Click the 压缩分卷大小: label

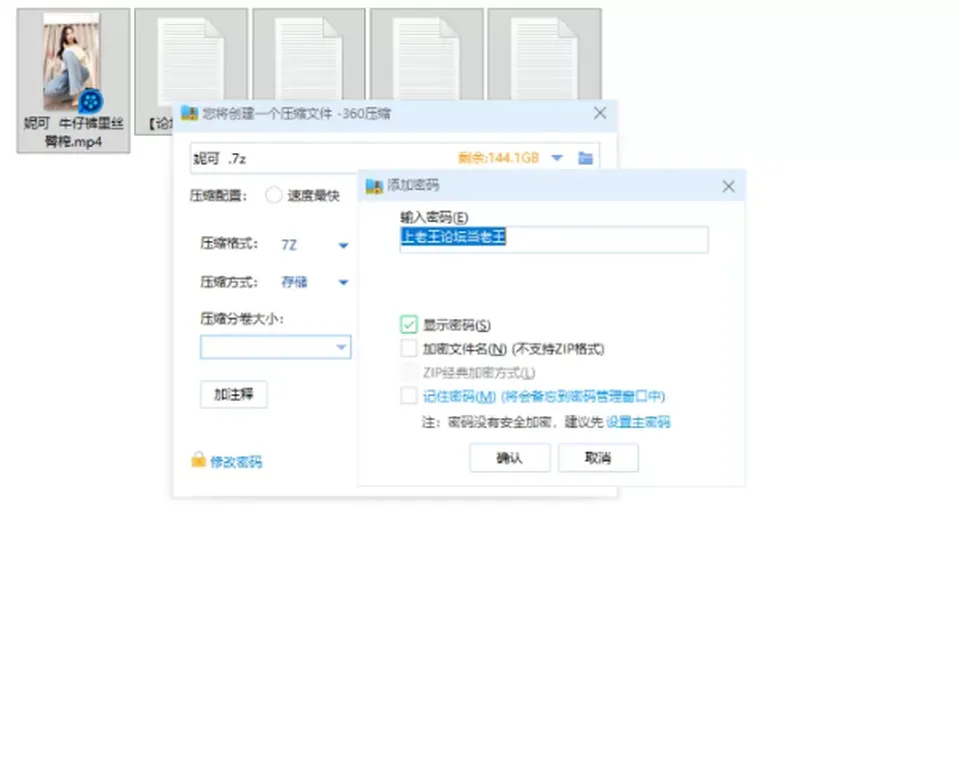[242, 318]
